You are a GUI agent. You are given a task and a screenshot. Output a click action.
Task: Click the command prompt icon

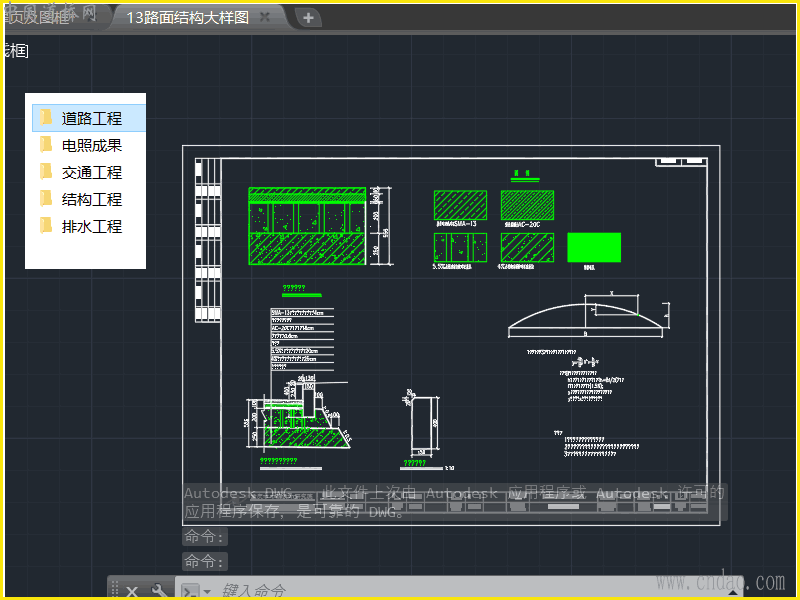point(188,591)
